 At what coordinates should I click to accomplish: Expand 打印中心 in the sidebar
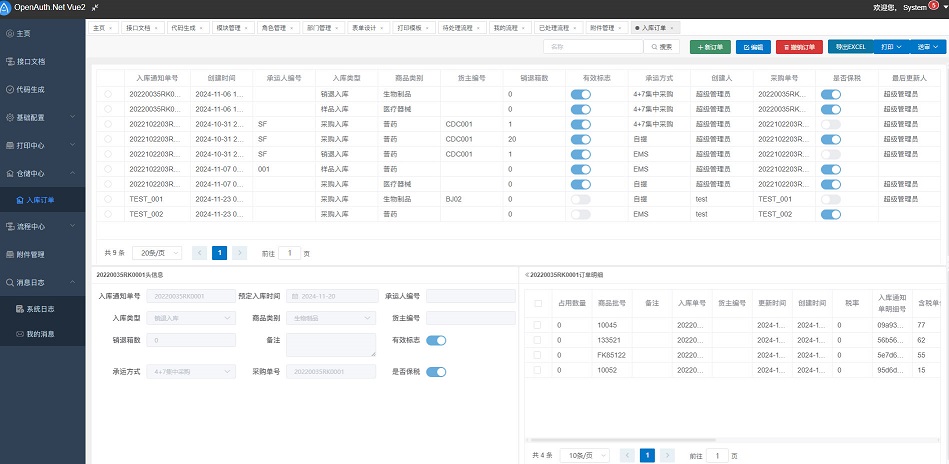click(x=42, y=145)
